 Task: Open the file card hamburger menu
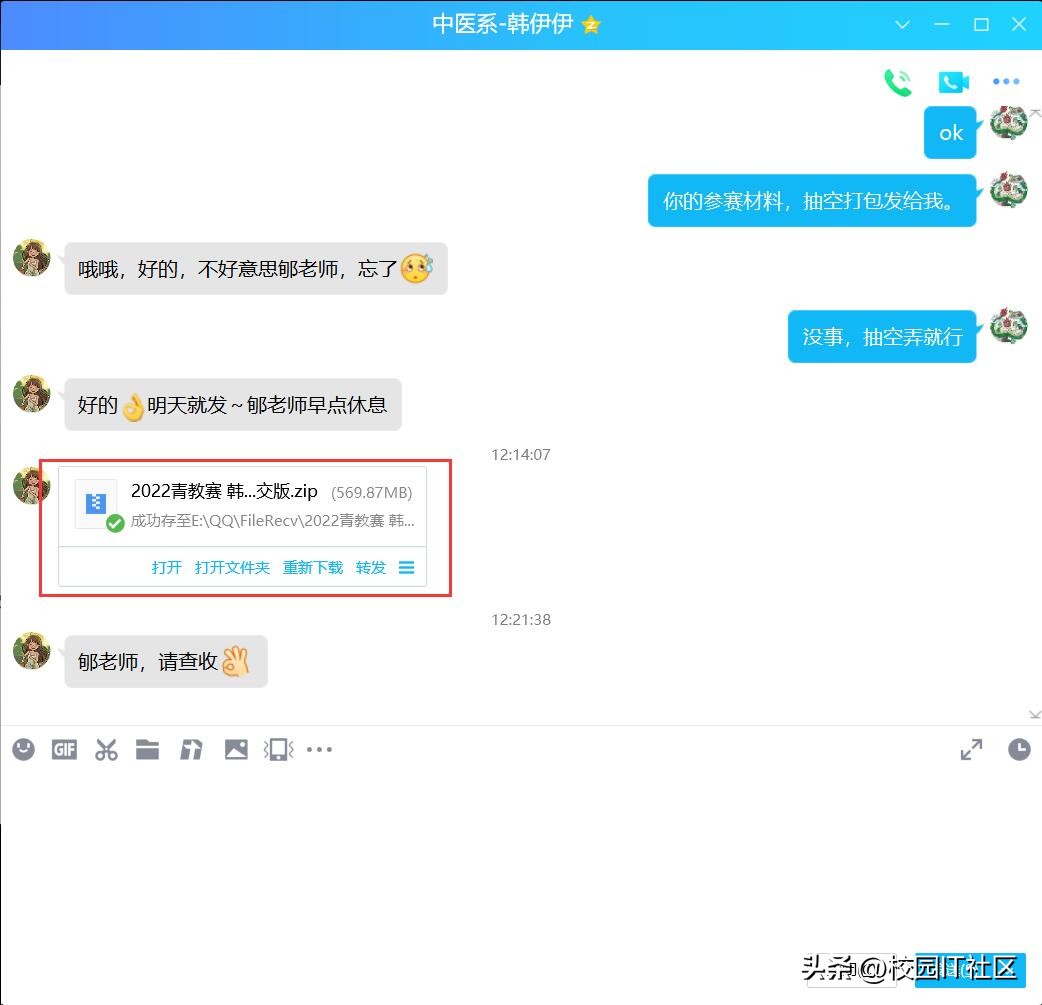(x=407, y=567)
